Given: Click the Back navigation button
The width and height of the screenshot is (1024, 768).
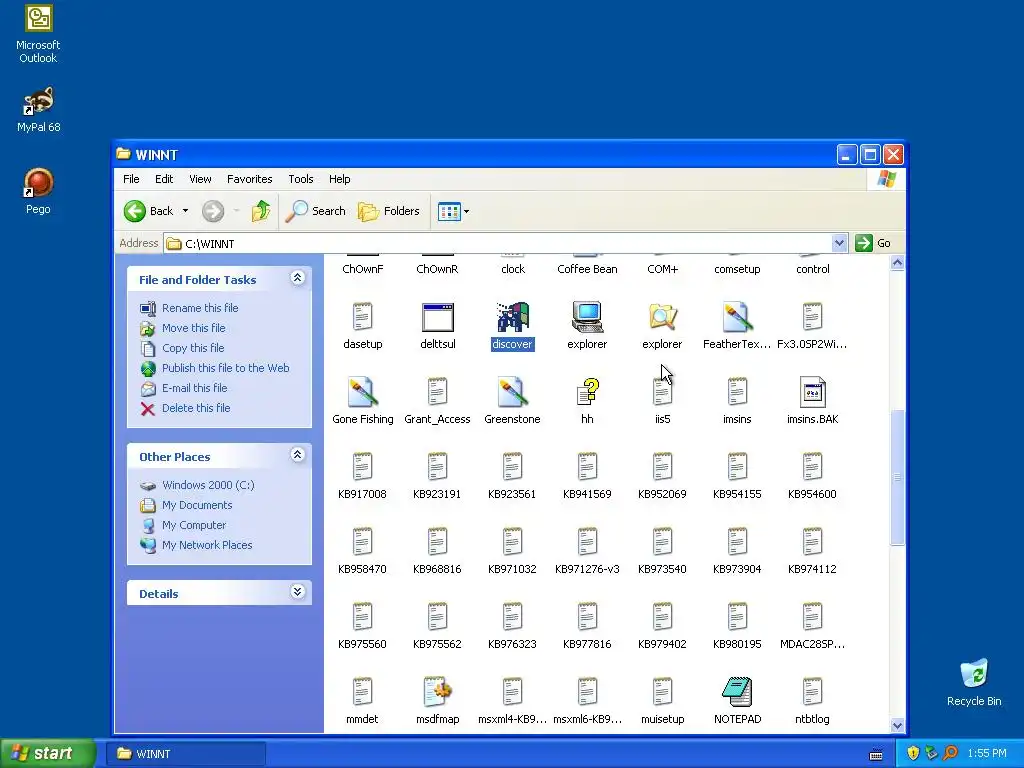Looking at the screenshot, I should (149, 211).
